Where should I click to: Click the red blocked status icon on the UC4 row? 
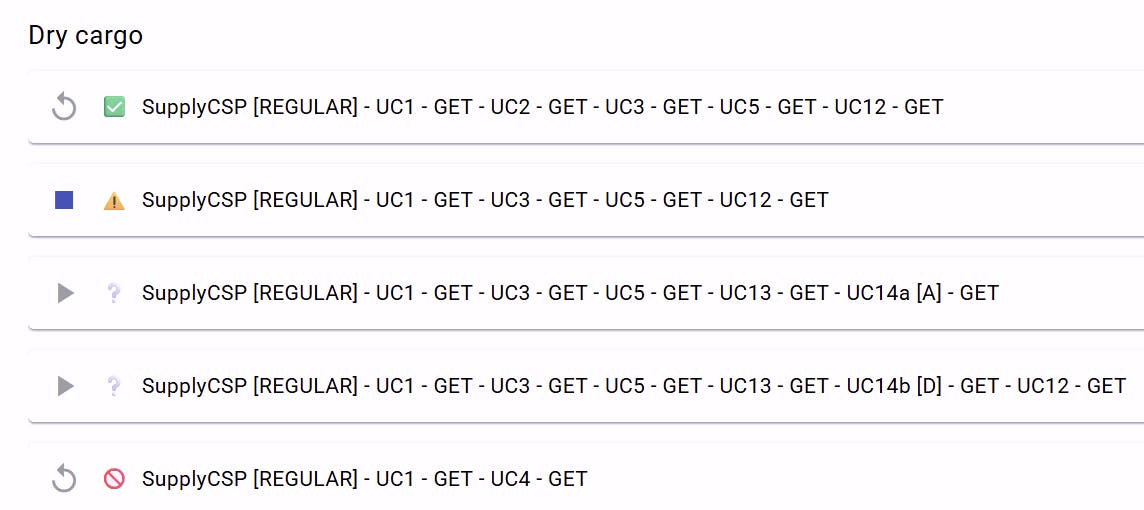click(115, 479)
